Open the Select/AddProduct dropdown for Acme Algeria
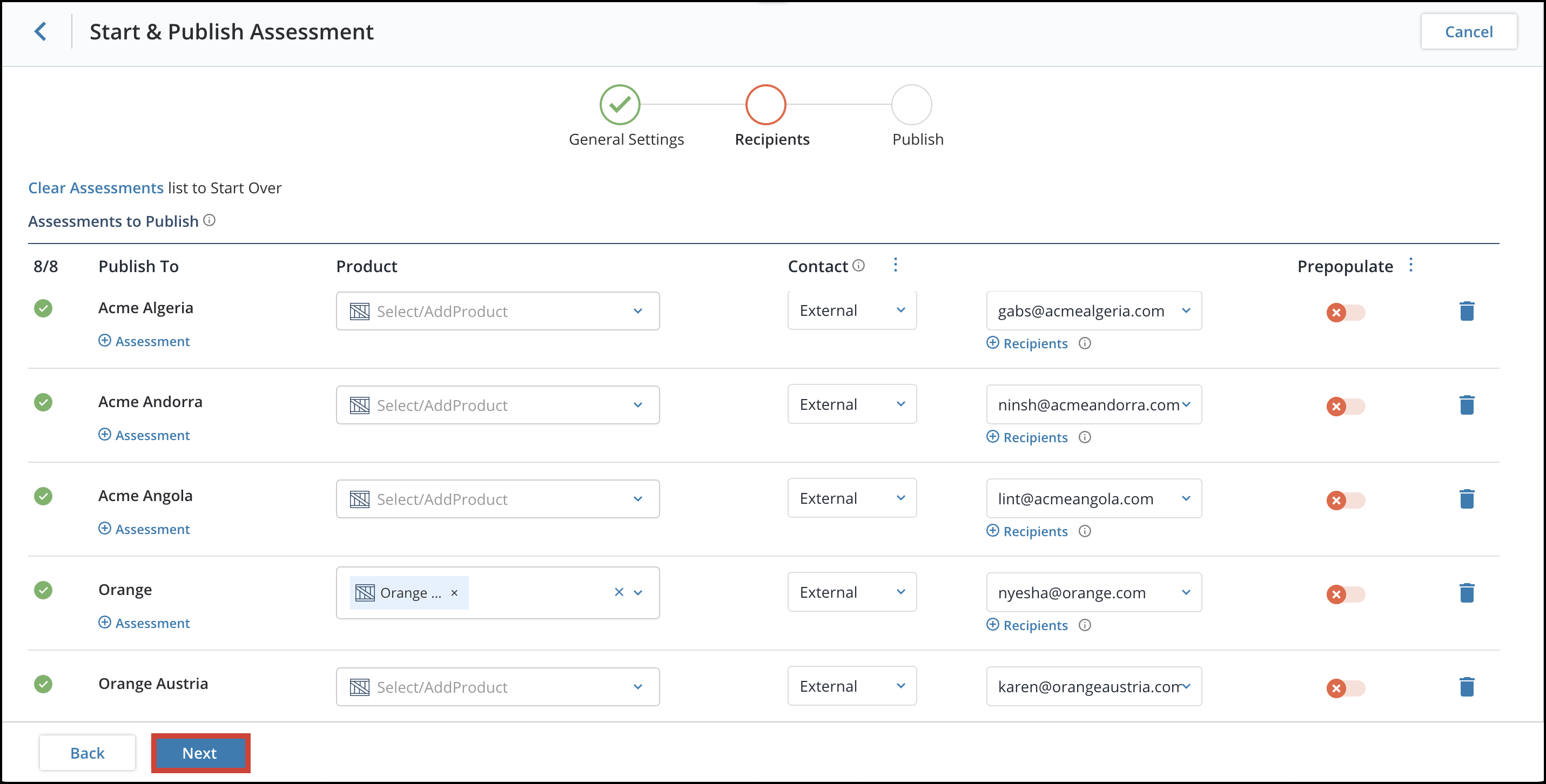The width and height of the screenshot is (1546, 784). click(637, 310)
